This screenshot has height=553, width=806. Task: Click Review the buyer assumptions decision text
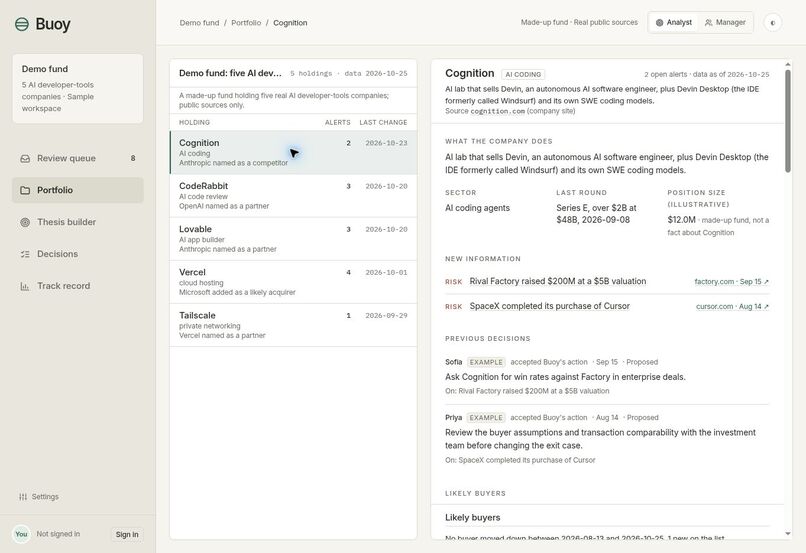(x=600, y=439)
